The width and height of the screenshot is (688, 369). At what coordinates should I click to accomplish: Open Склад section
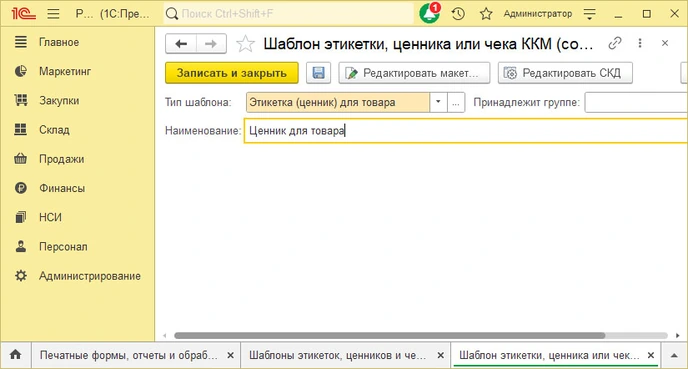pyautogui.click(x=54, y=130)
